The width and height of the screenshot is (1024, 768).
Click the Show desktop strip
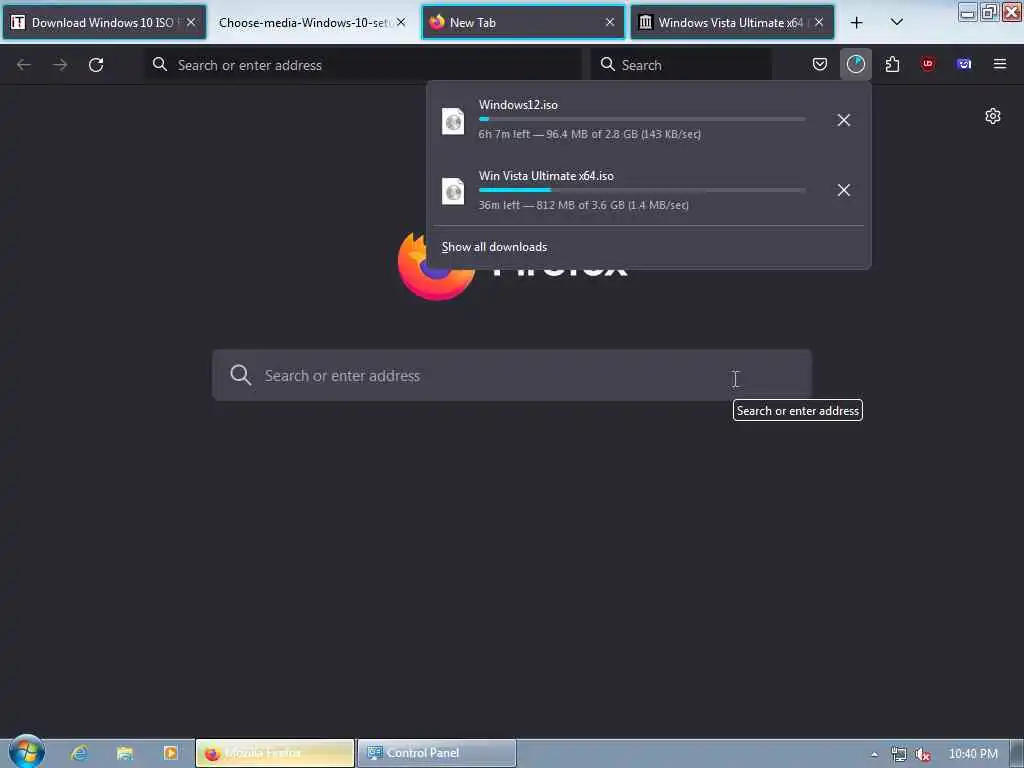(x=1017, y=753)
